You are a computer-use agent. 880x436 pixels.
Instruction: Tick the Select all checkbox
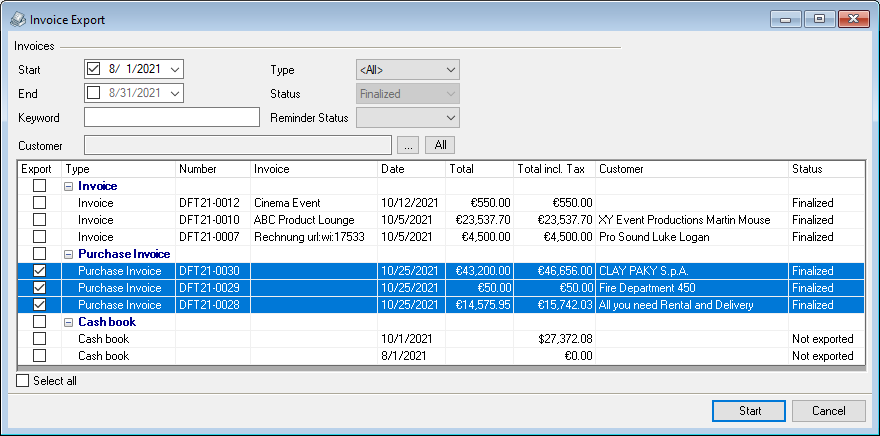24,381
